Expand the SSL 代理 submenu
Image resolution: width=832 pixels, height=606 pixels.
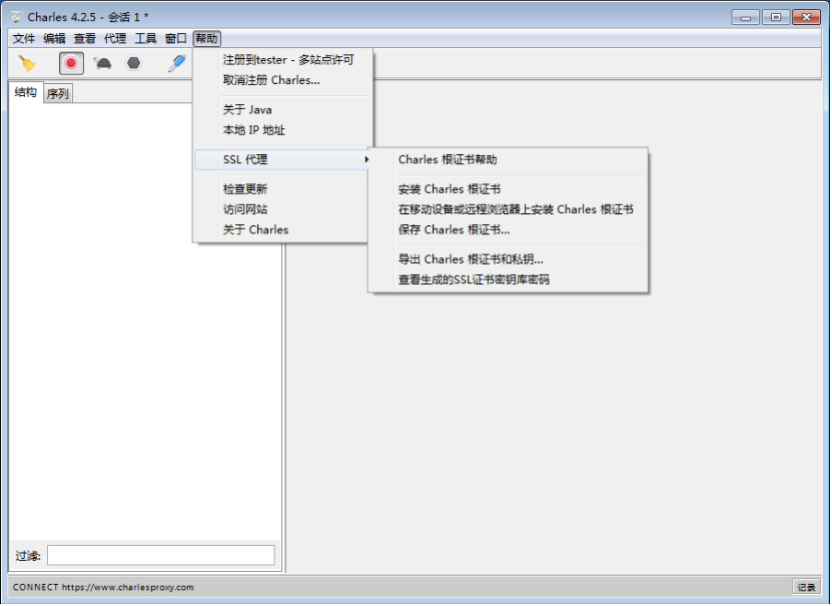[x=282, y=160]
